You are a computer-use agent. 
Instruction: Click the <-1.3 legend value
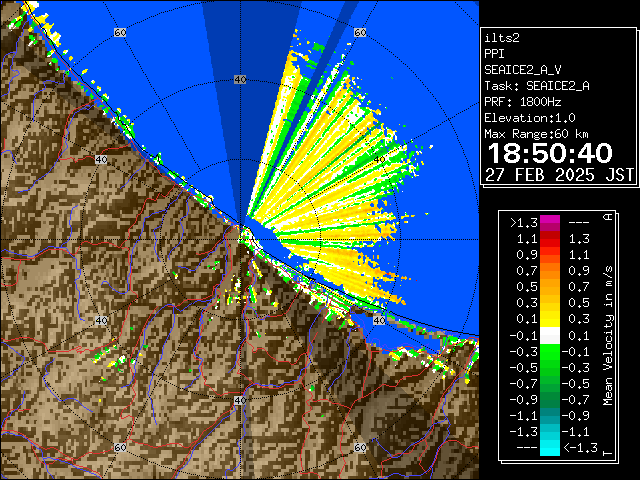580,448
